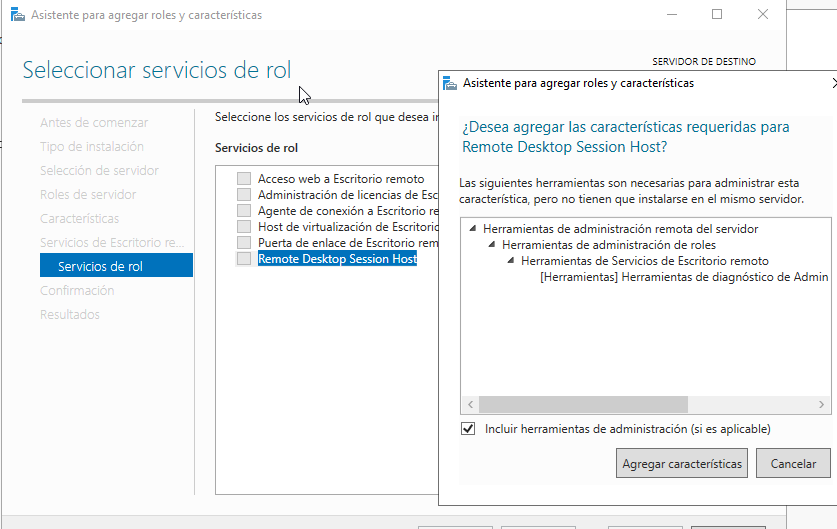Check Acceso web a Escritorio remoto
This screenshot has height=529, width=837.
coord(244,178)
